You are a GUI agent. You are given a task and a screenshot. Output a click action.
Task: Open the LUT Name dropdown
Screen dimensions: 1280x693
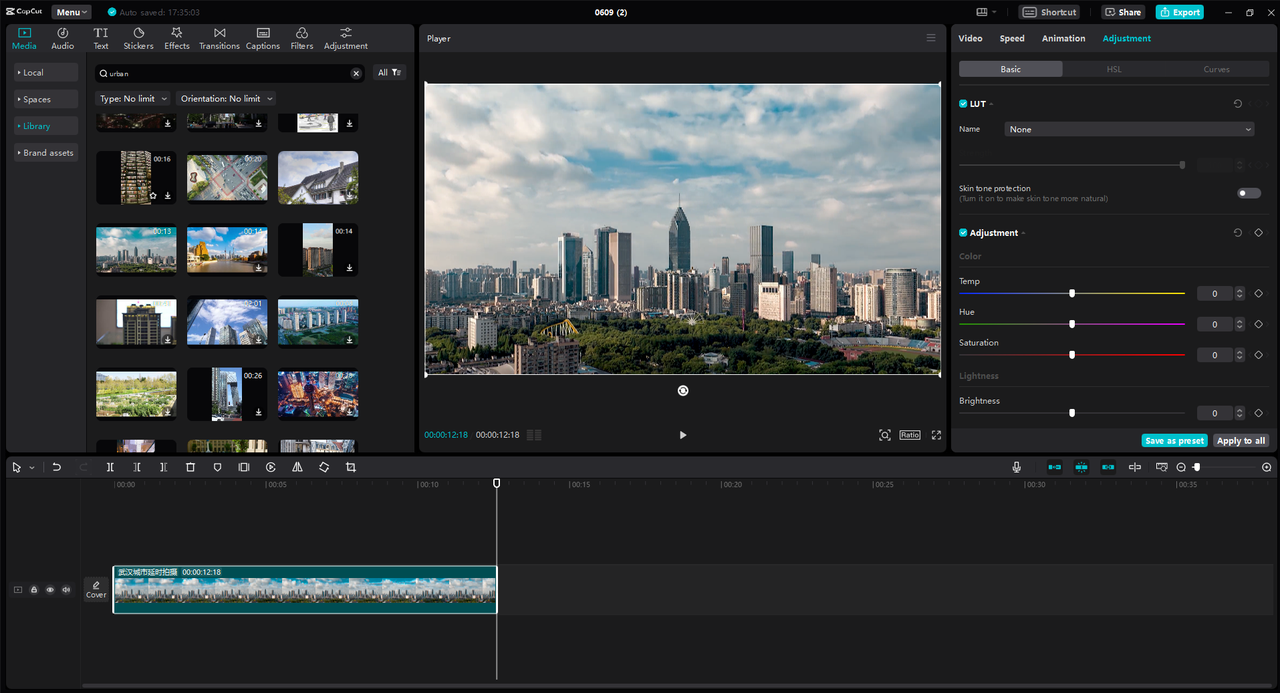click(1128, 129)
